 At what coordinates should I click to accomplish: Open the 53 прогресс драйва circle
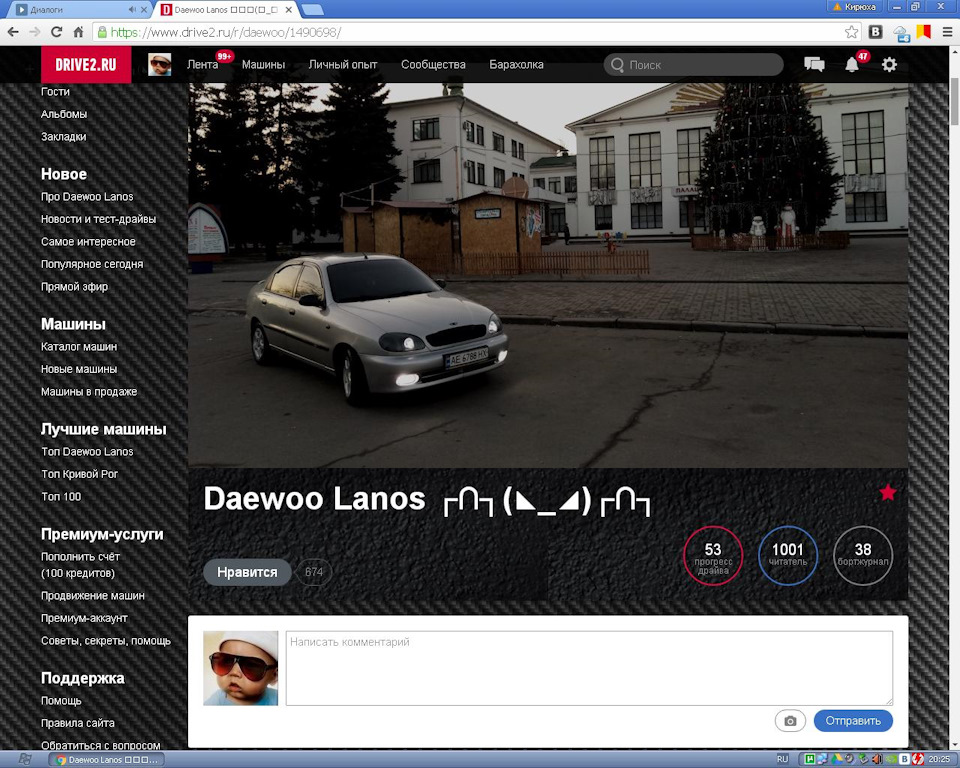713,555
